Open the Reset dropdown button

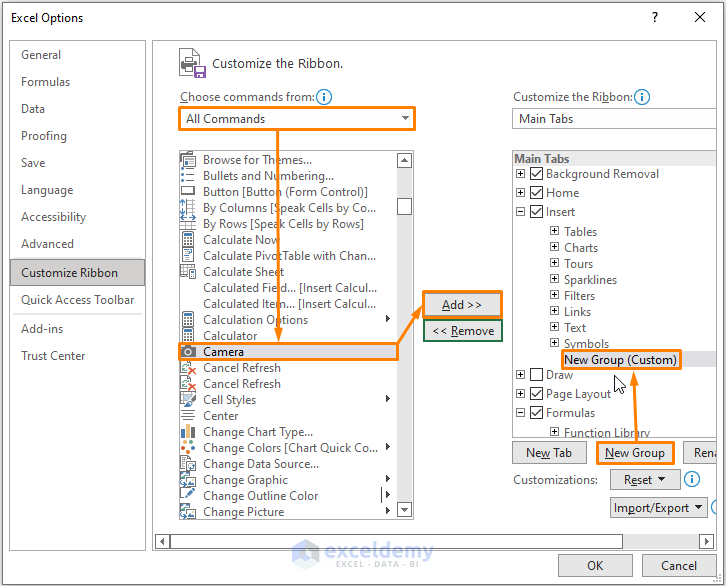coord(645,480)
